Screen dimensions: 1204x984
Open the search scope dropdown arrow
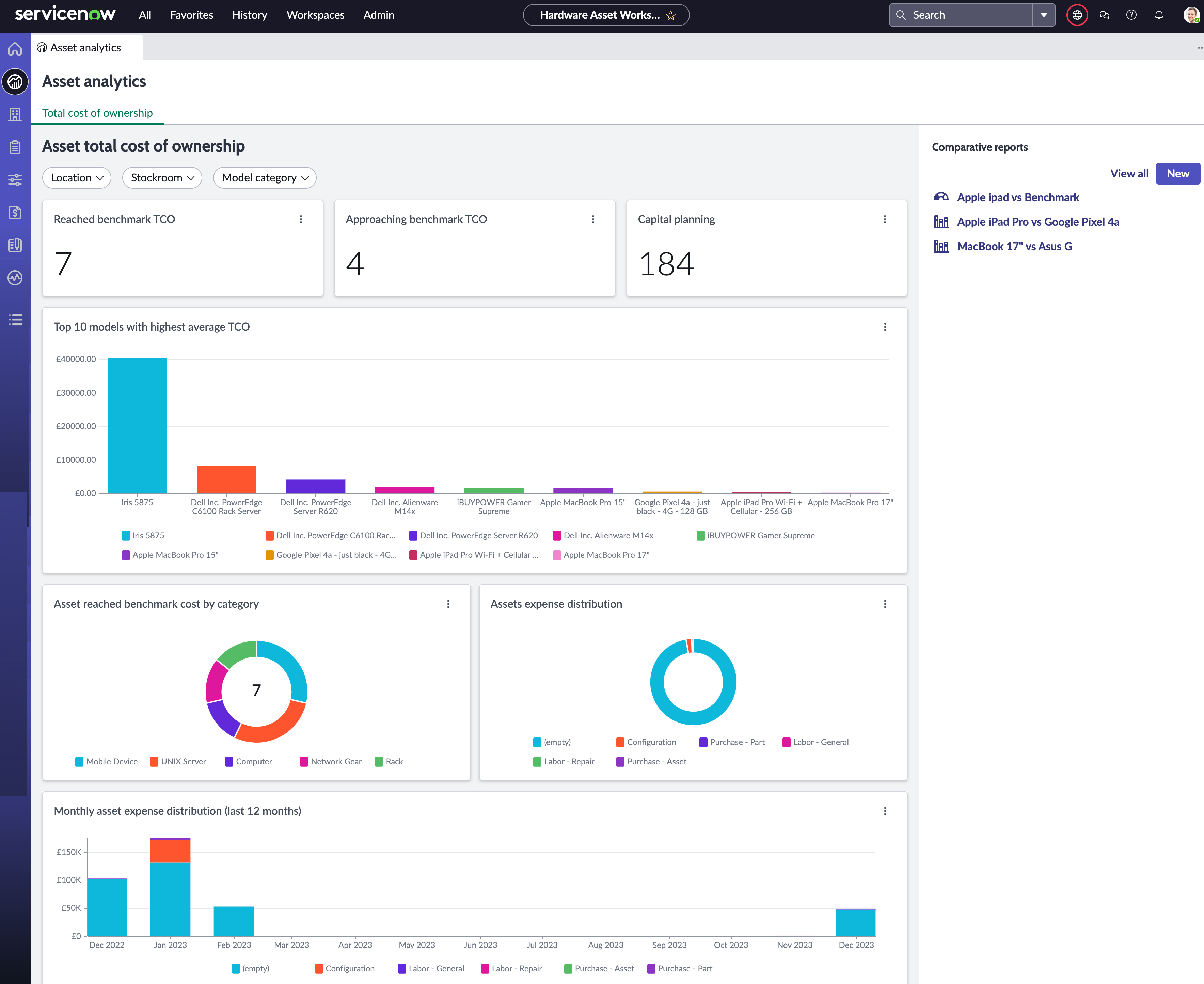coord(1044,15)
